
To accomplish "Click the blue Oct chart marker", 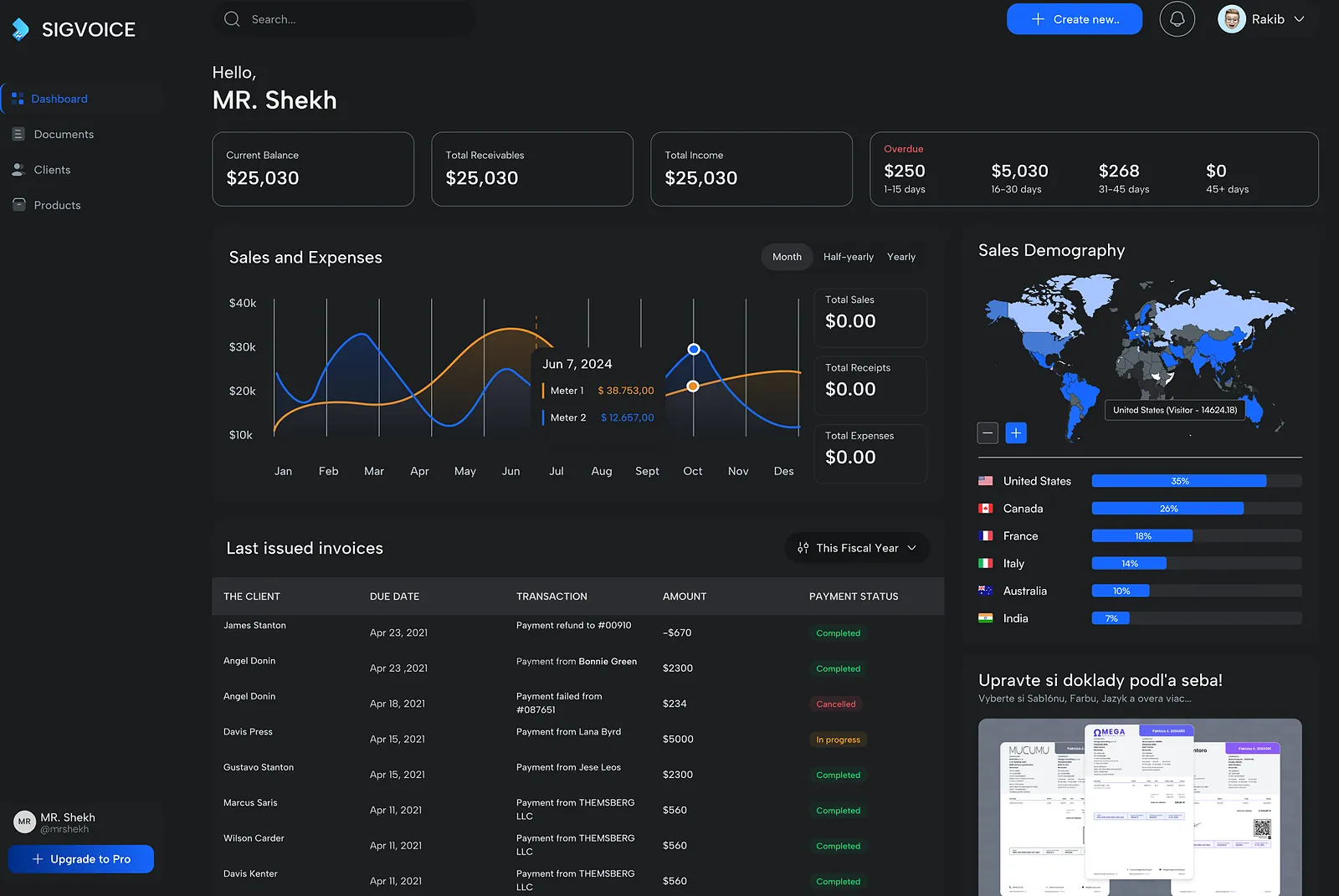I will [x=693, y=349].
